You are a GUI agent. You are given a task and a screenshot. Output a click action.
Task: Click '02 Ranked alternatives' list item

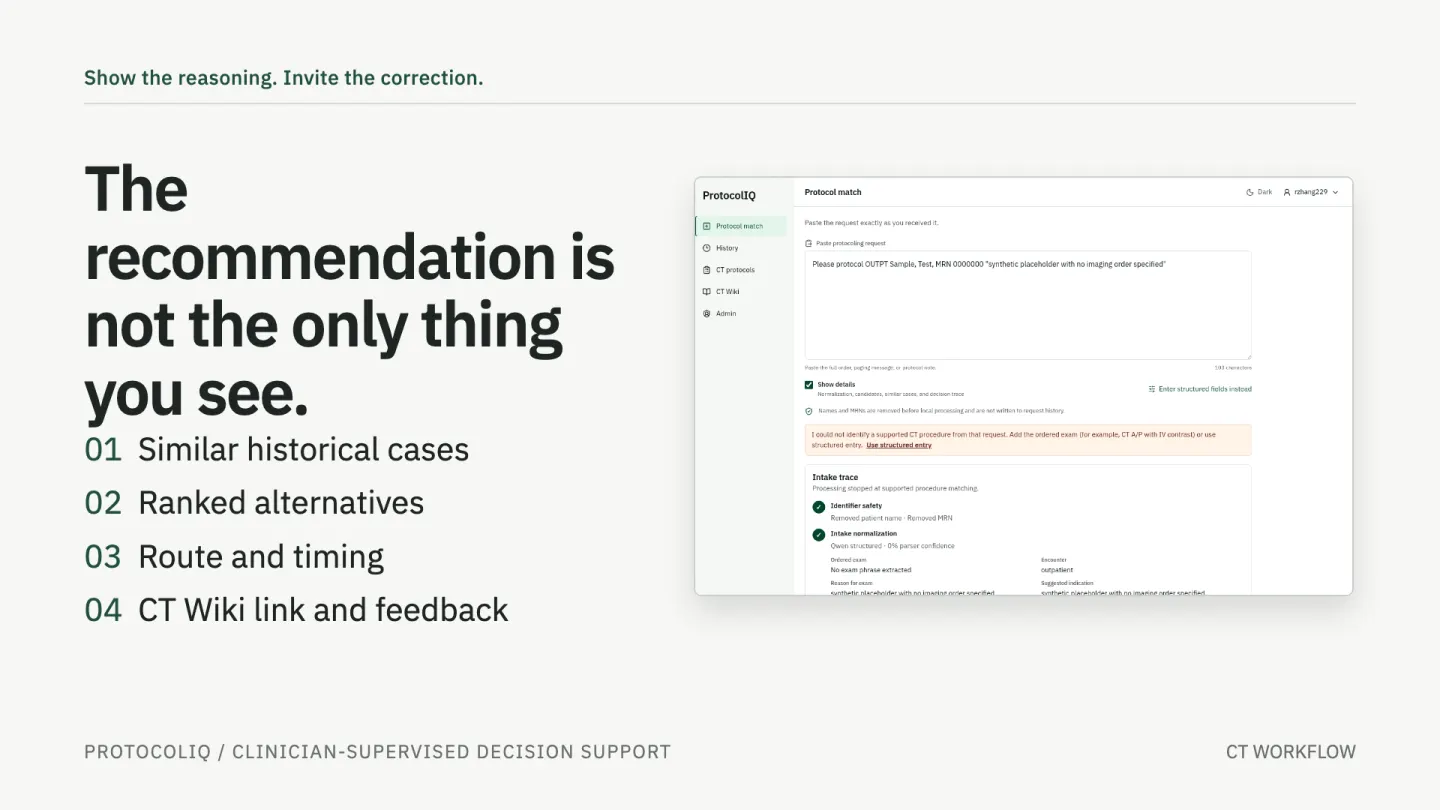click(254, 503)
